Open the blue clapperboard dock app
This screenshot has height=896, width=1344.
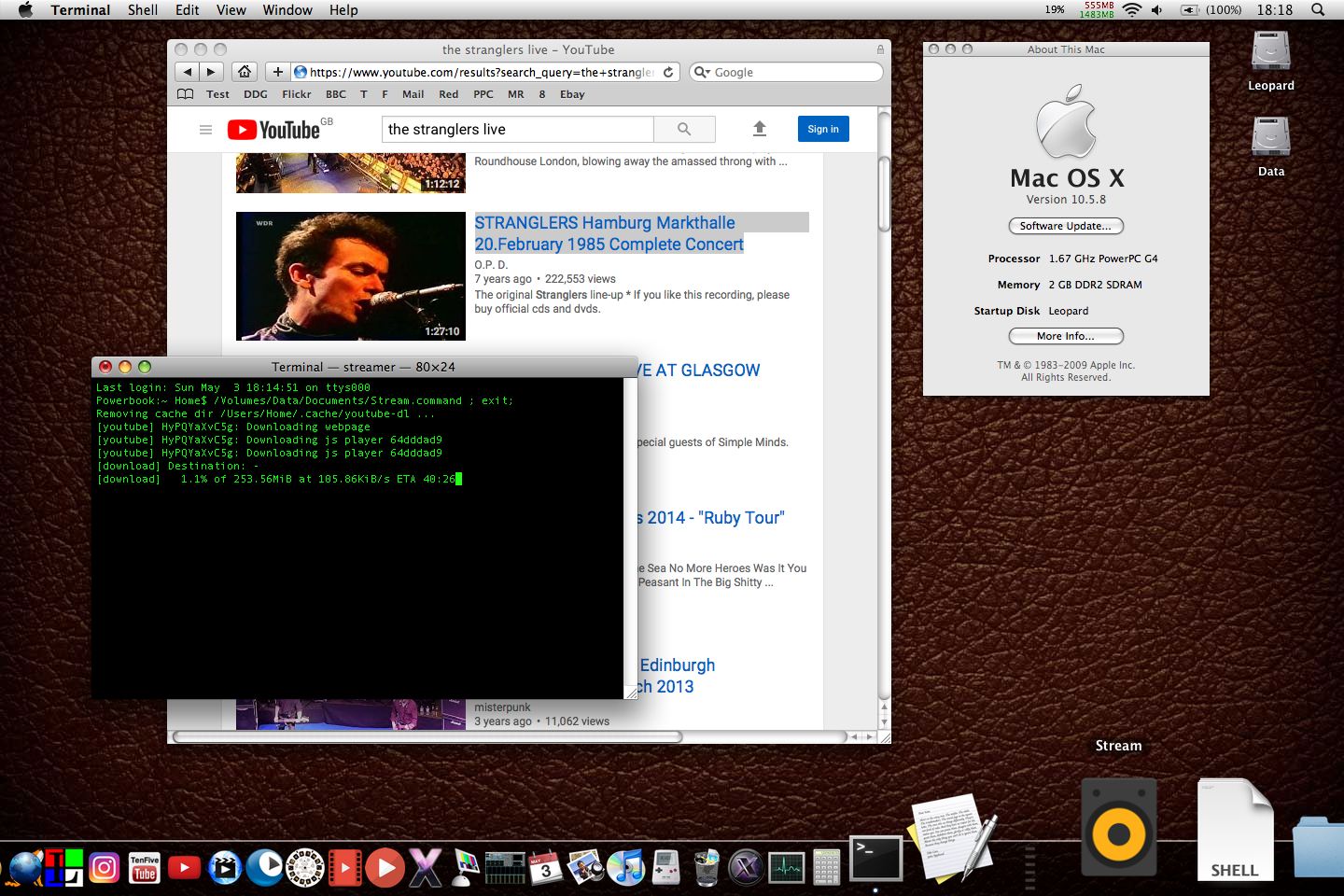[224, 868]
